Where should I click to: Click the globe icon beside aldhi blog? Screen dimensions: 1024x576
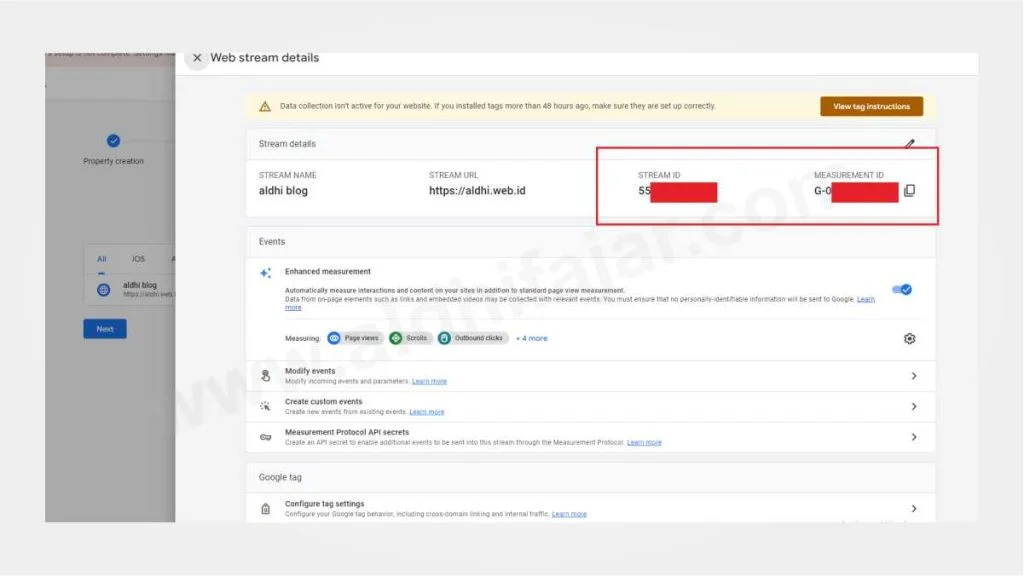103,289
